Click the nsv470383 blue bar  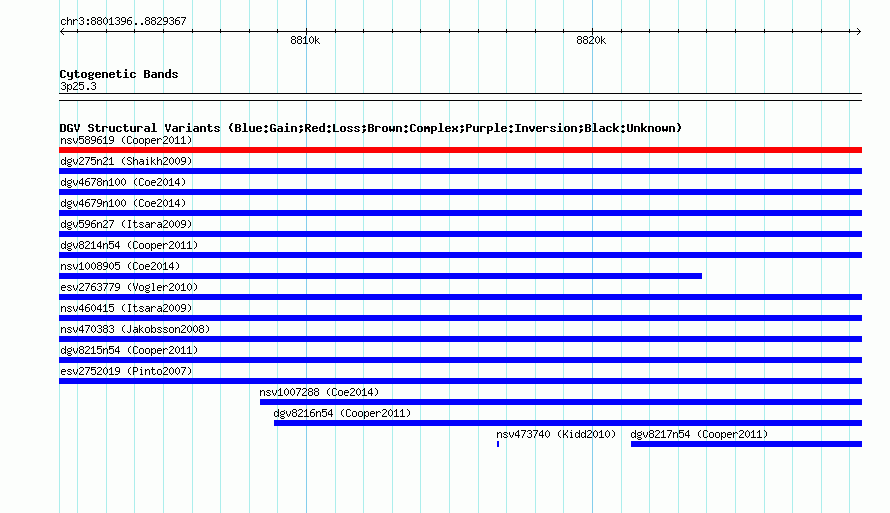point(460,339)
